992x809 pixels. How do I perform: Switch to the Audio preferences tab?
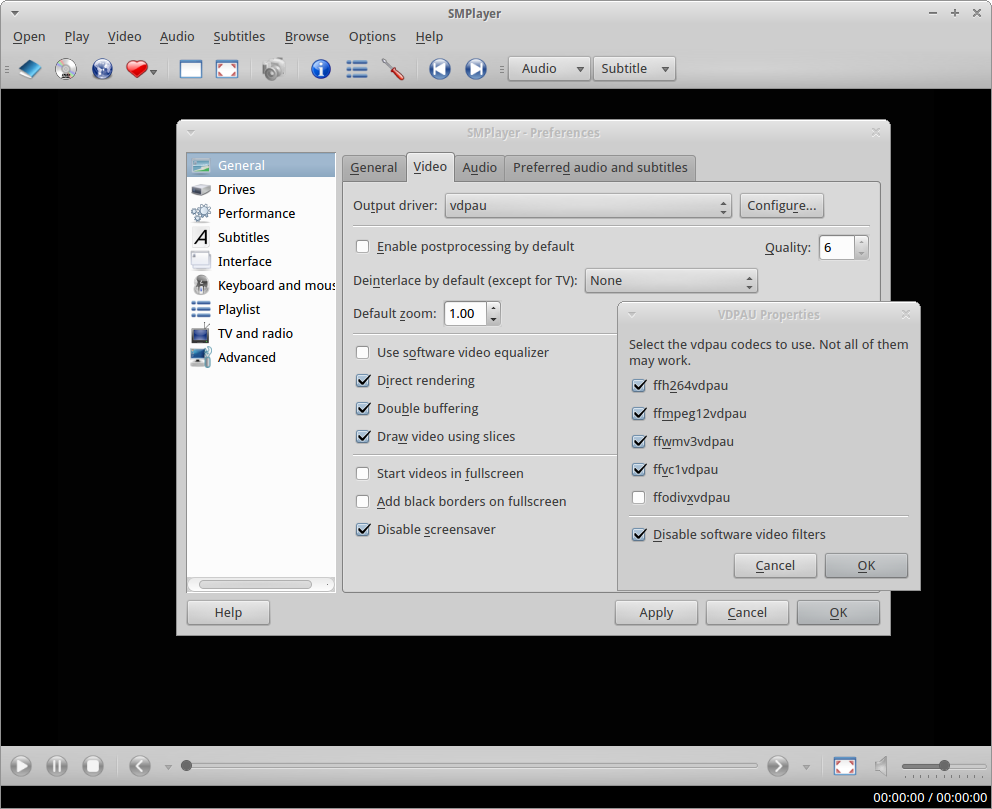pyautogui.click(x=479, y=168)
